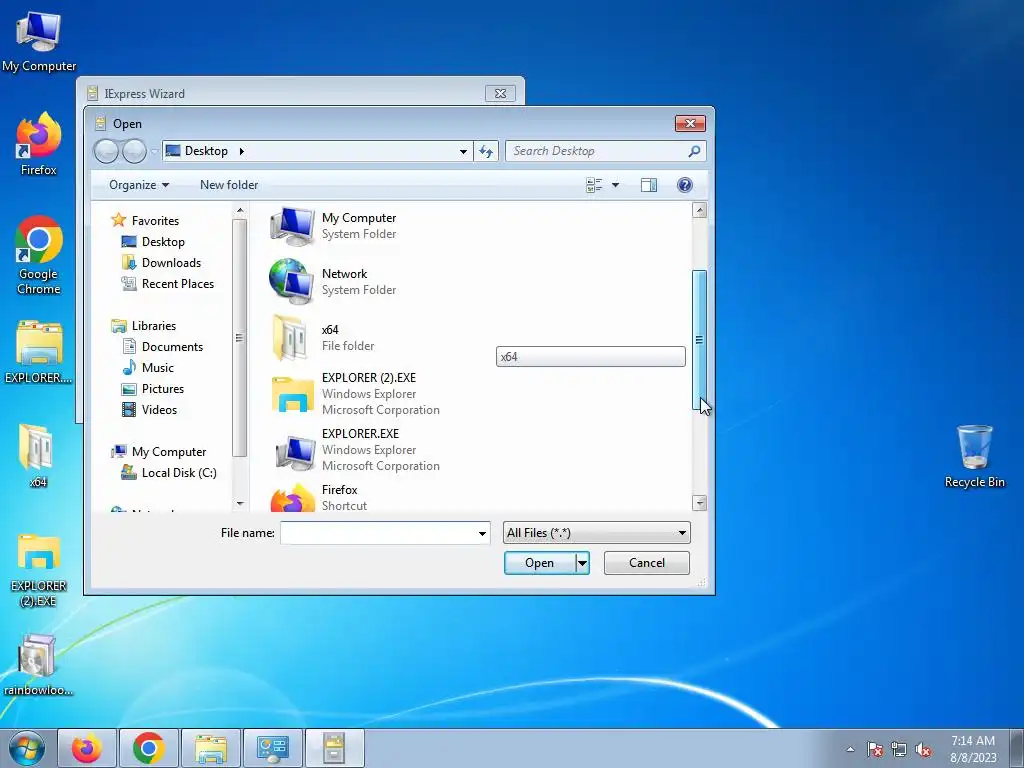Select EXPLORER (2).EXE icon in file list

(x=292, y=394)
